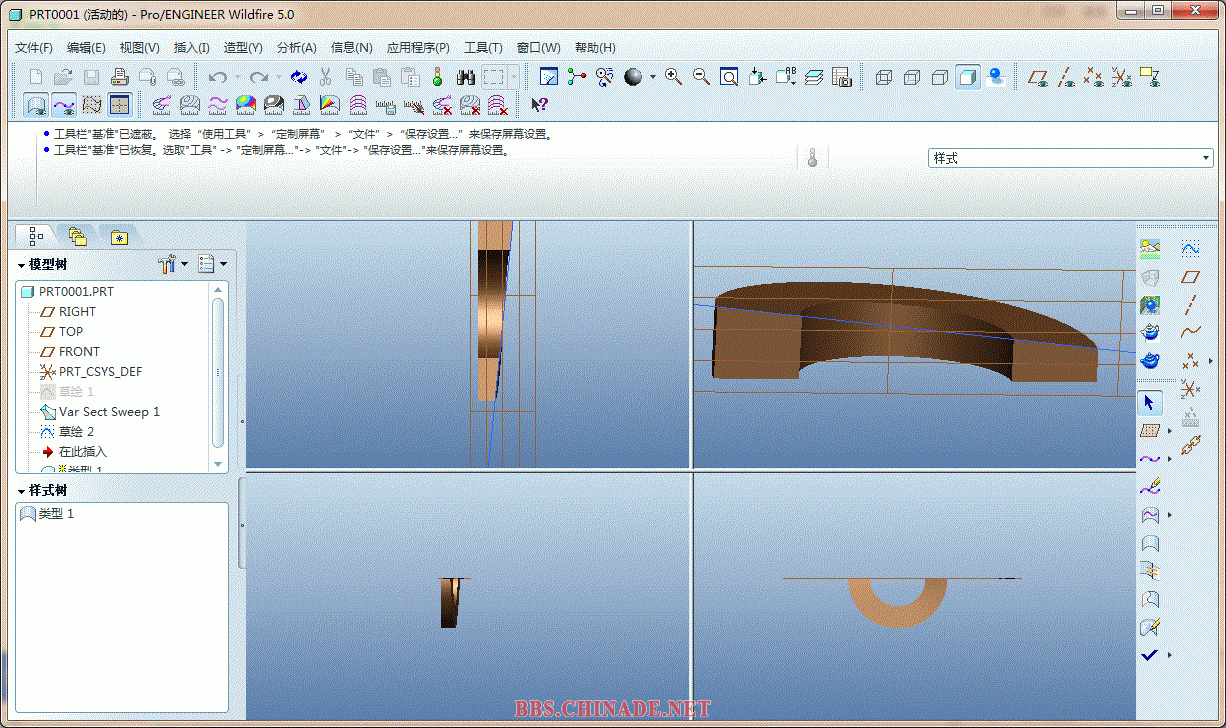
Task: Toggle datum planes visibility
Action: (1039, 77)
